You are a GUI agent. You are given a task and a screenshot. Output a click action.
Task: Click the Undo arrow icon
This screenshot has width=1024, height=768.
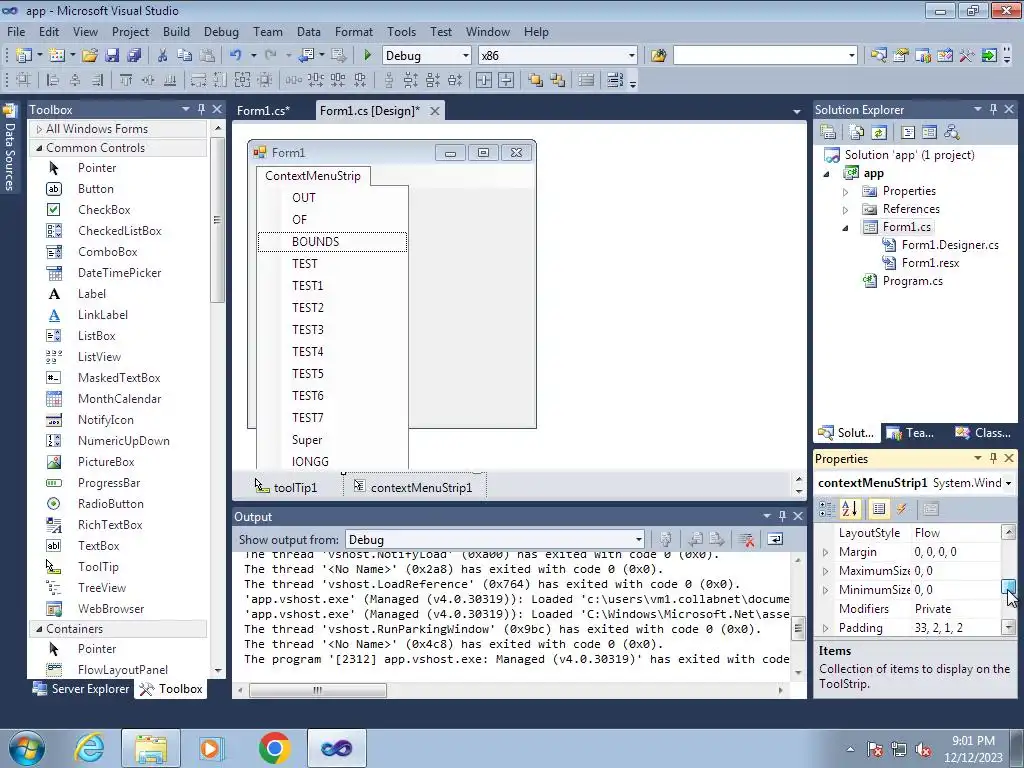click(x=236, y=56)
